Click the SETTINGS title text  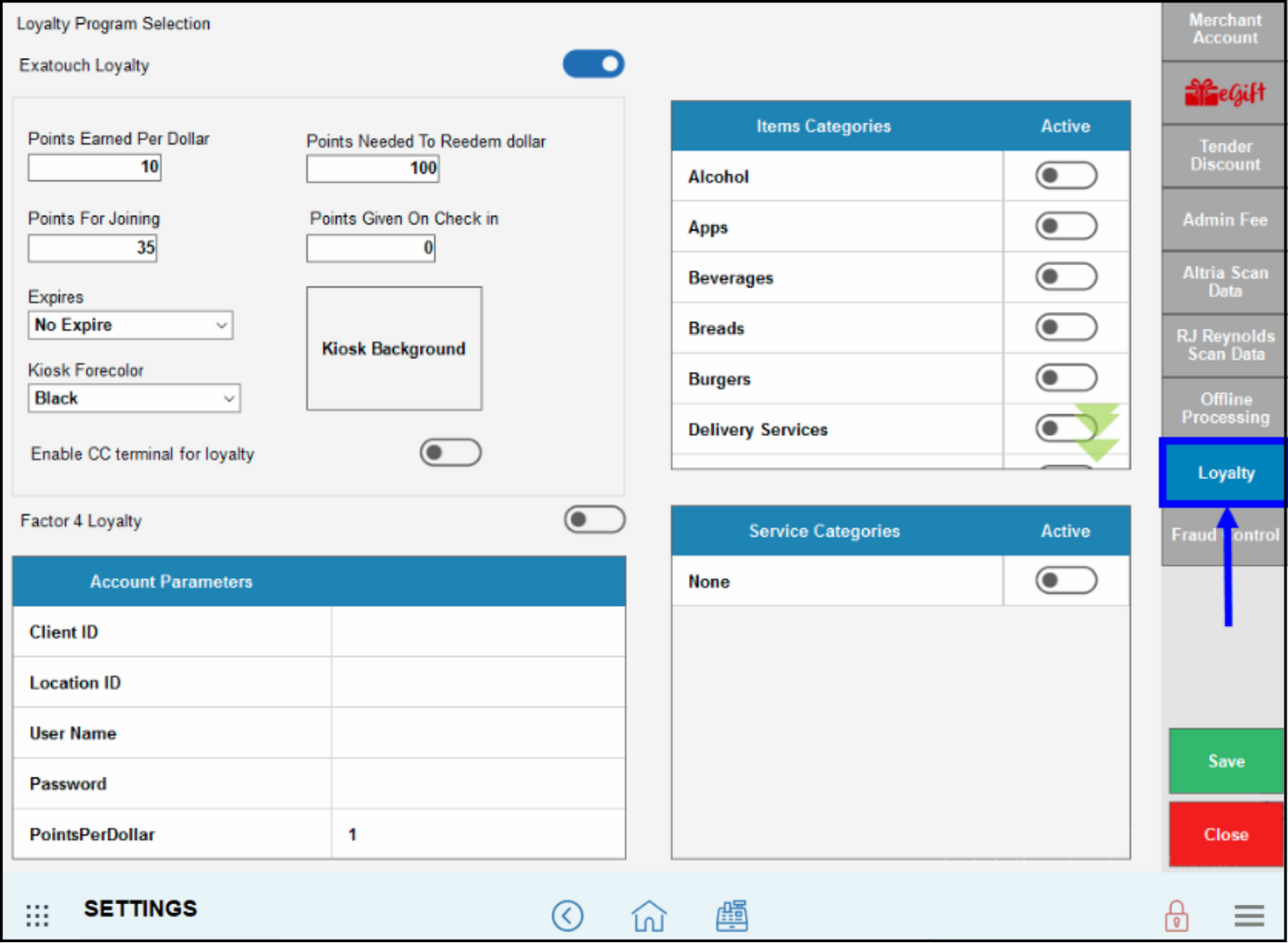point(141,908)
